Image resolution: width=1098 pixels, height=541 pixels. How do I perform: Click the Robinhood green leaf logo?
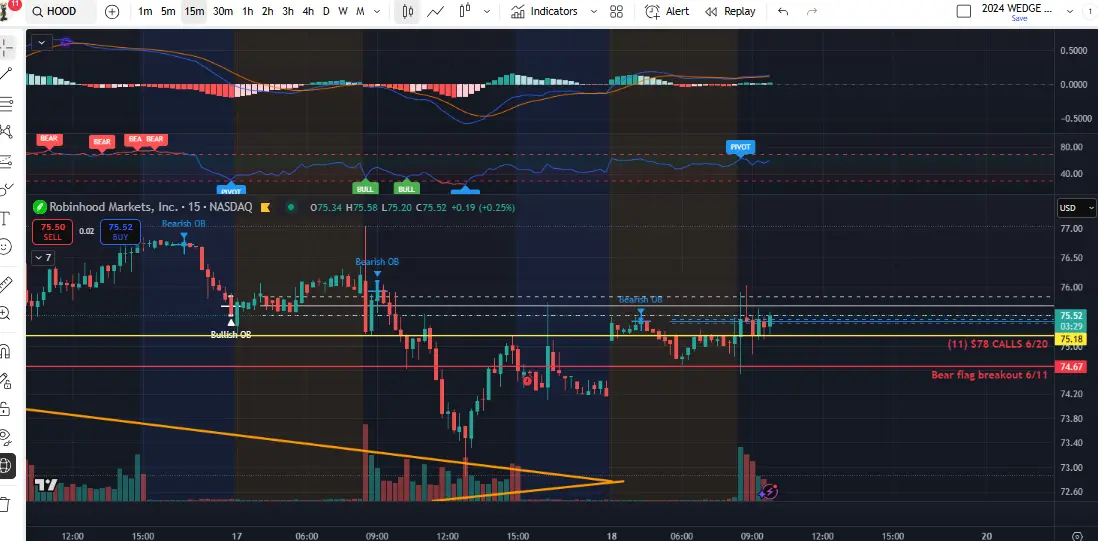pyautogui.click(x=40, y=207)
